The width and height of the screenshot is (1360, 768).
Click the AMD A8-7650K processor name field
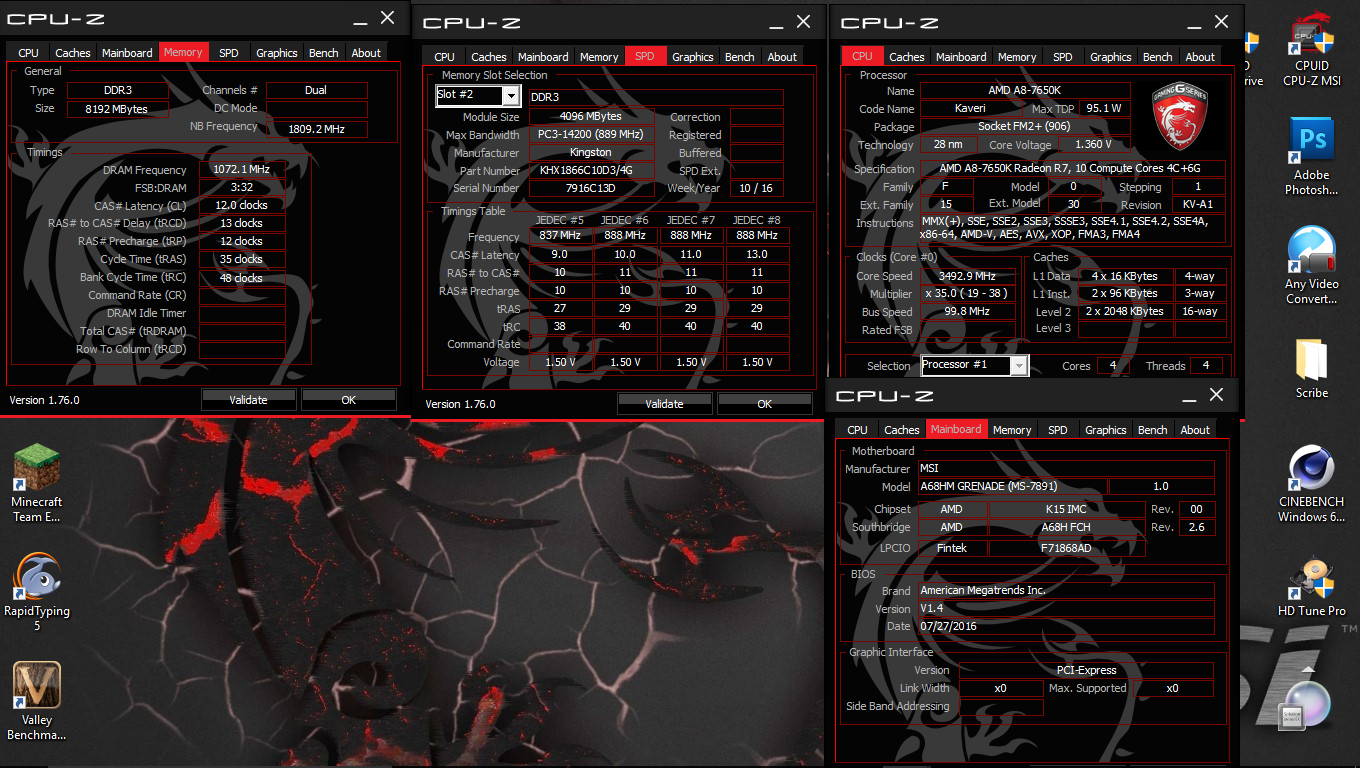pos(1025,91)
